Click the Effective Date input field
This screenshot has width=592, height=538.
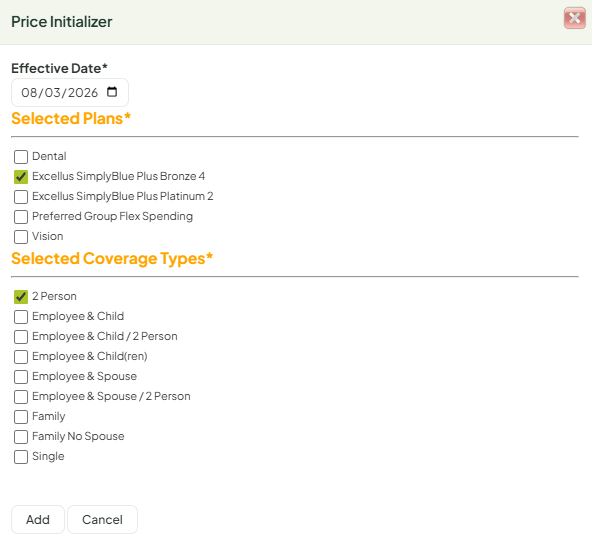click(x=70, y=92)
